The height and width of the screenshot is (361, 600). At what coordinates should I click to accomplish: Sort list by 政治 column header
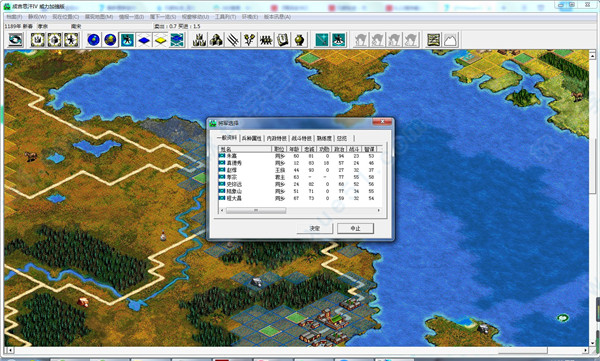tap(339, 149)
